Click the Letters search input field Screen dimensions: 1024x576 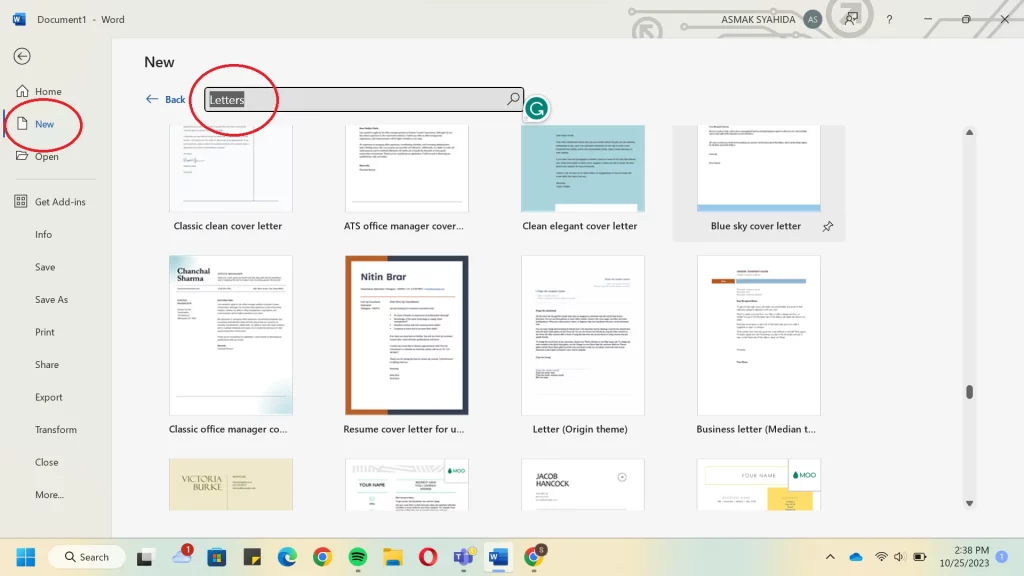(x=360, y=99)
